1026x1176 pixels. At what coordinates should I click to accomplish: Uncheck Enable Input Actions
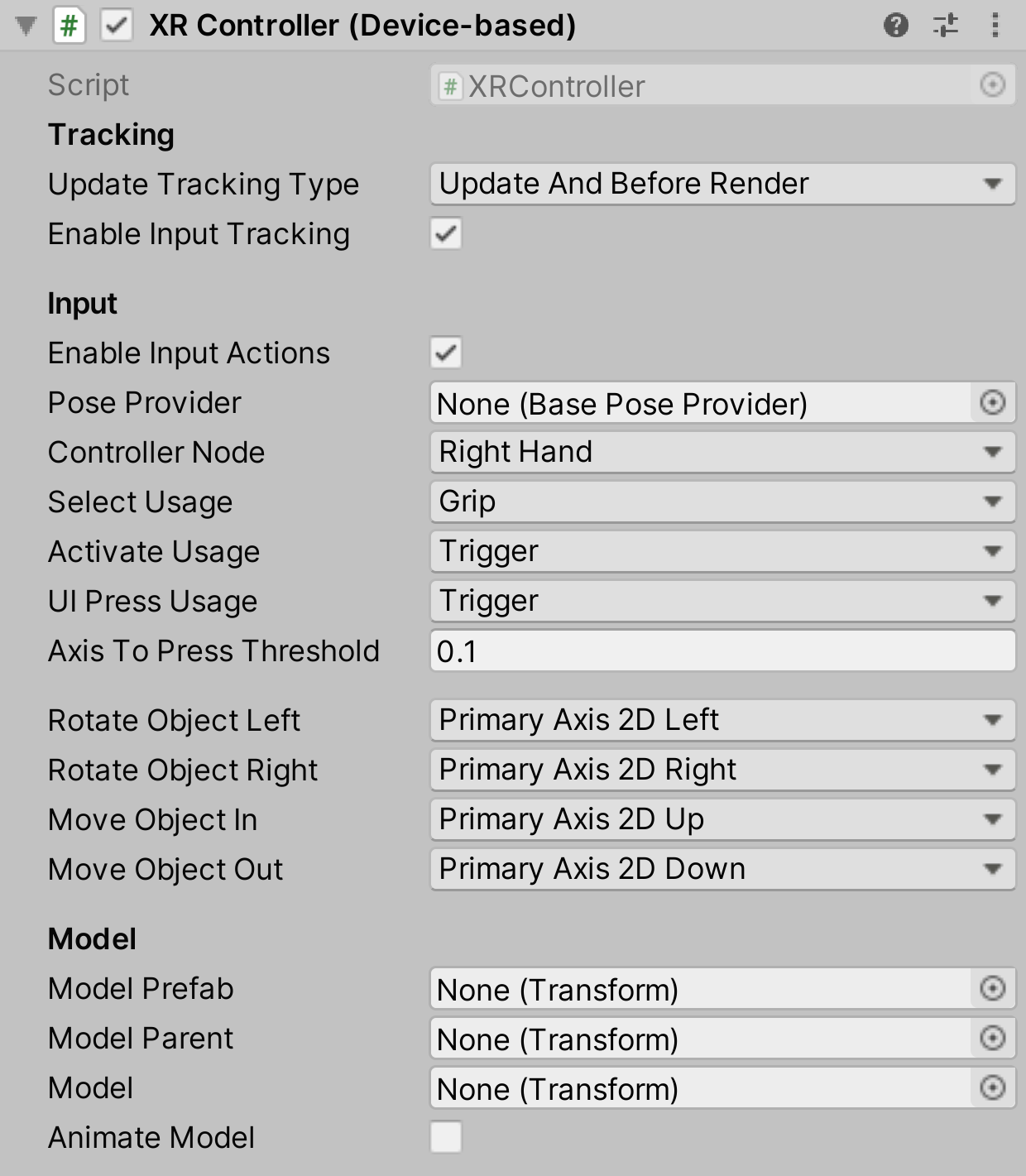pos(445,353)
